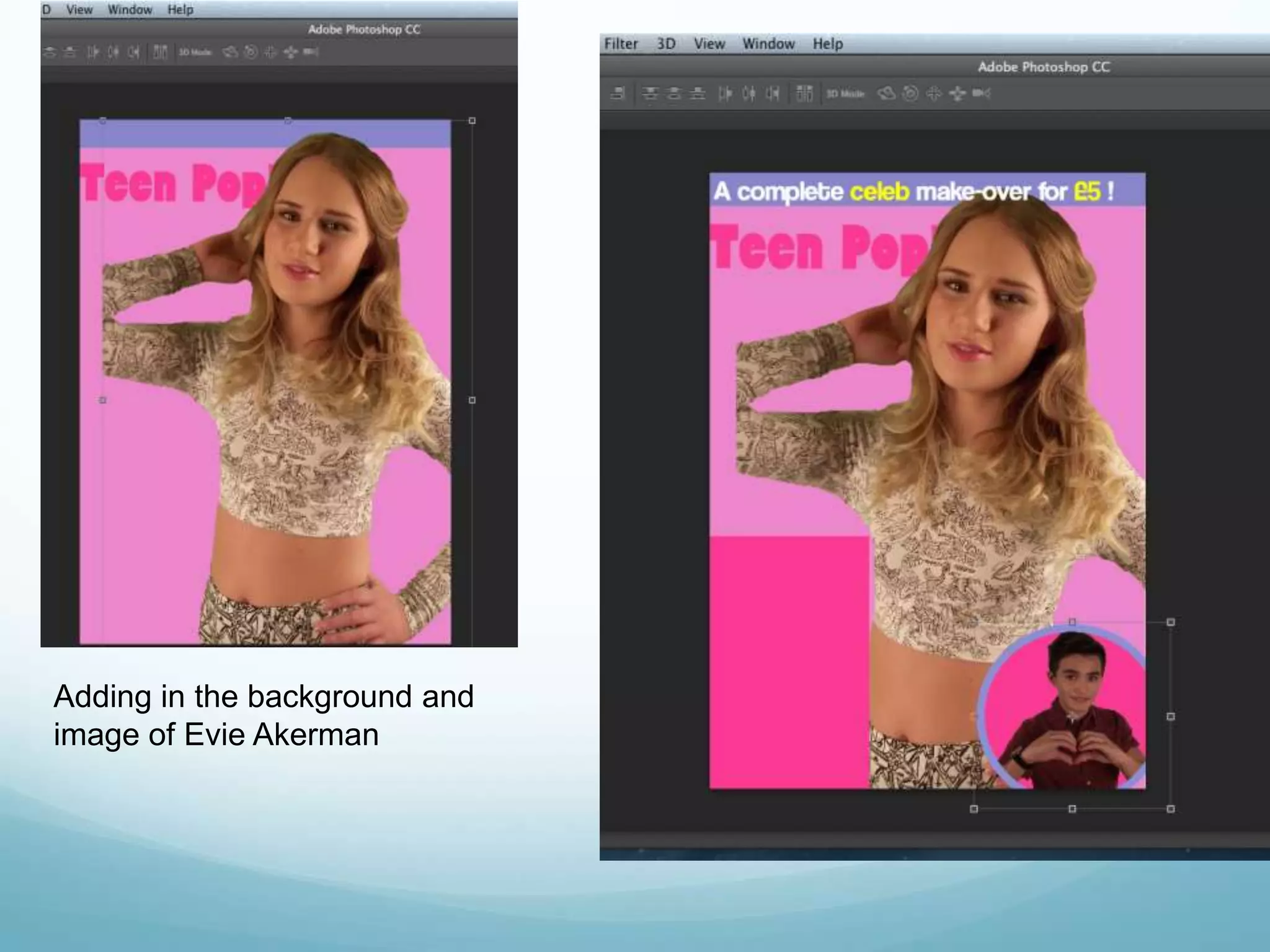The width and height of the screenshot is (1270, 952).
Task: Click 'Adobe Photoshop CC' title, right window
Action: click(x=1044, y=67)
